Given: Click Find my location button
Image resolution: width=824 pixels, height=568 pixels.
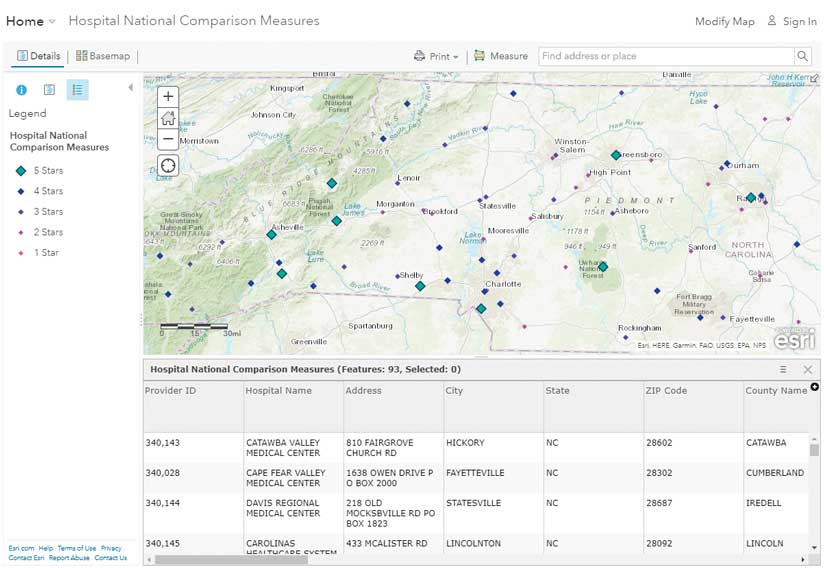Looking at the screenshot, I should pyautogui.click(x=168, y=166).
